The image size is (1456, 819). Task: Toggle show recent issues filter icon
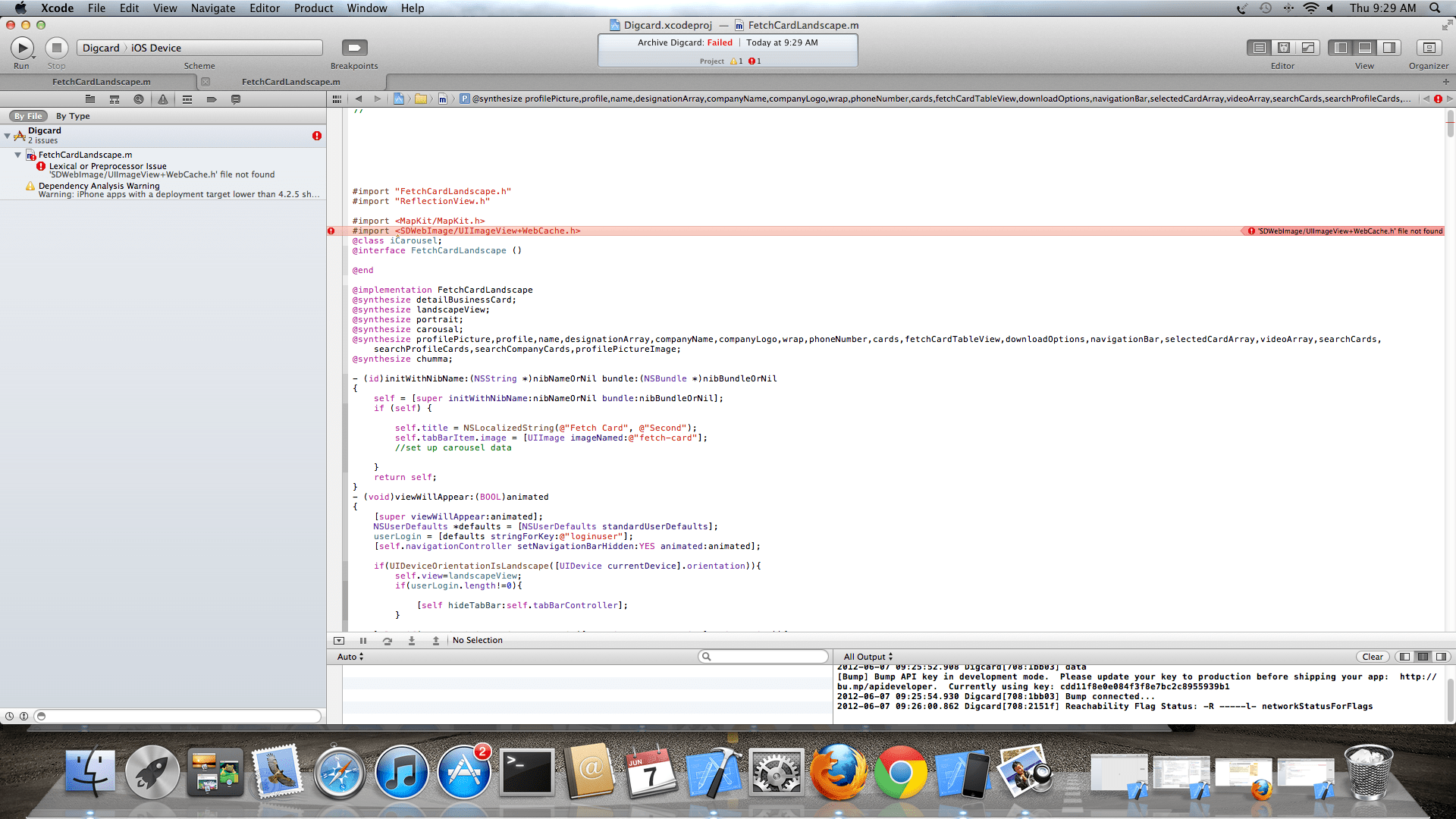[9, 717]
